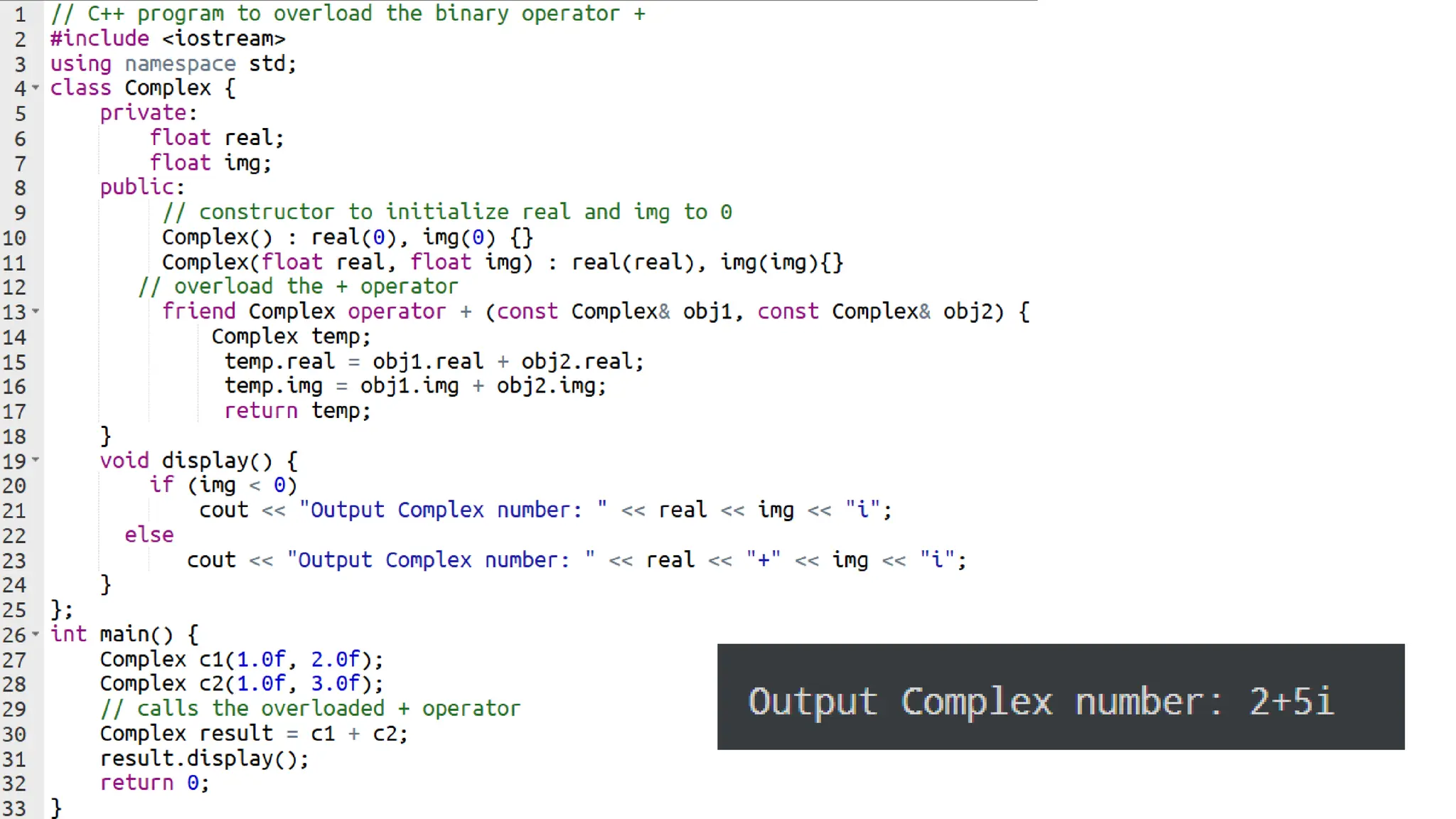
Task: Click the 'friend' keyword on line 13
Action: pyautogui.click(x=198, y=311)
